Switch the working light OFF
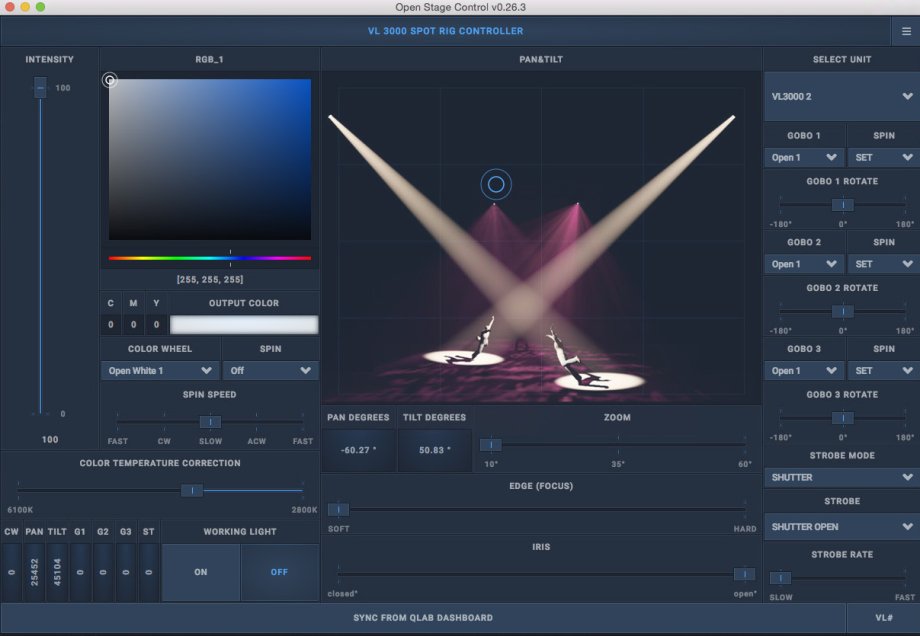920x636 pixels. pos(280,573)
